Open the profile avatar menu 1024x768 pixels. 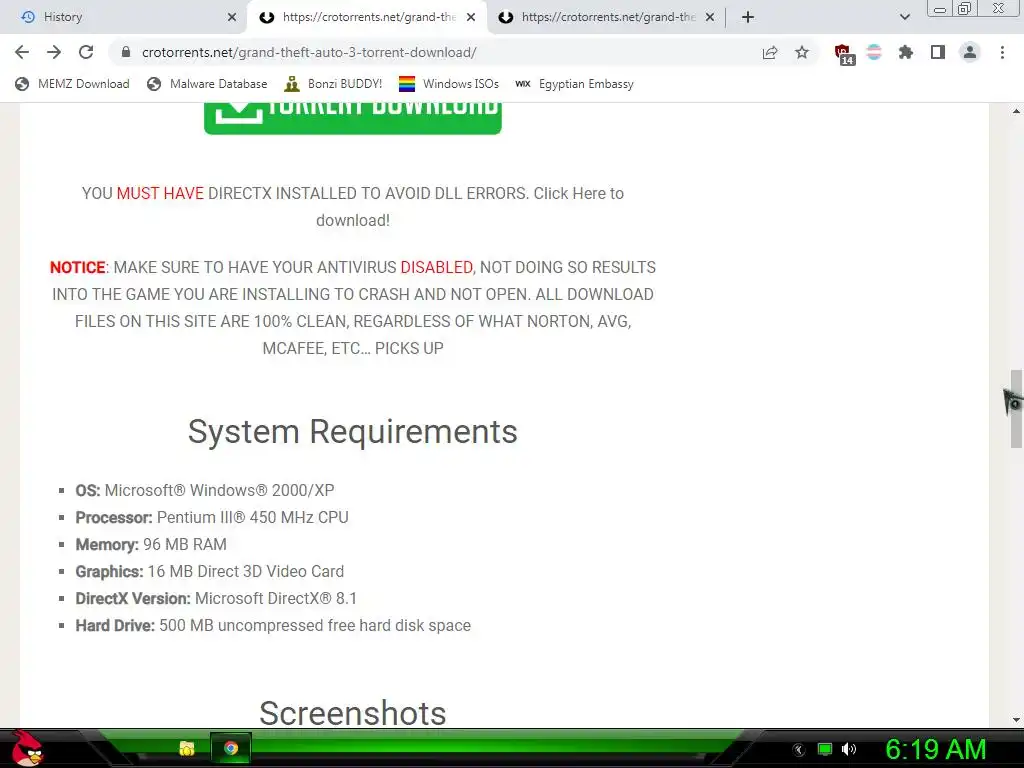click(970, 52)
